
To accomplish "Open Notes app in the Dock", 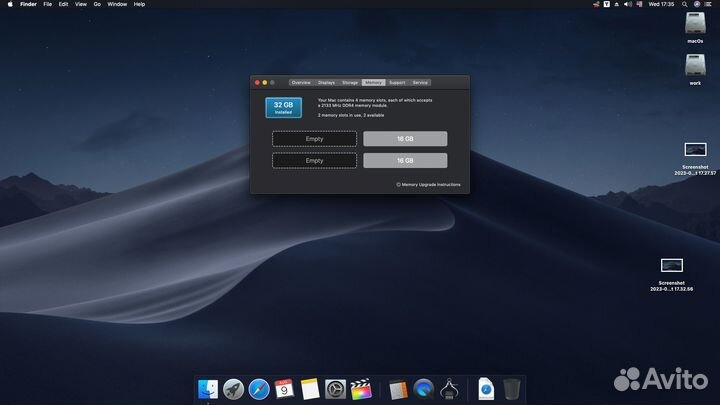I will pos(310,389).
